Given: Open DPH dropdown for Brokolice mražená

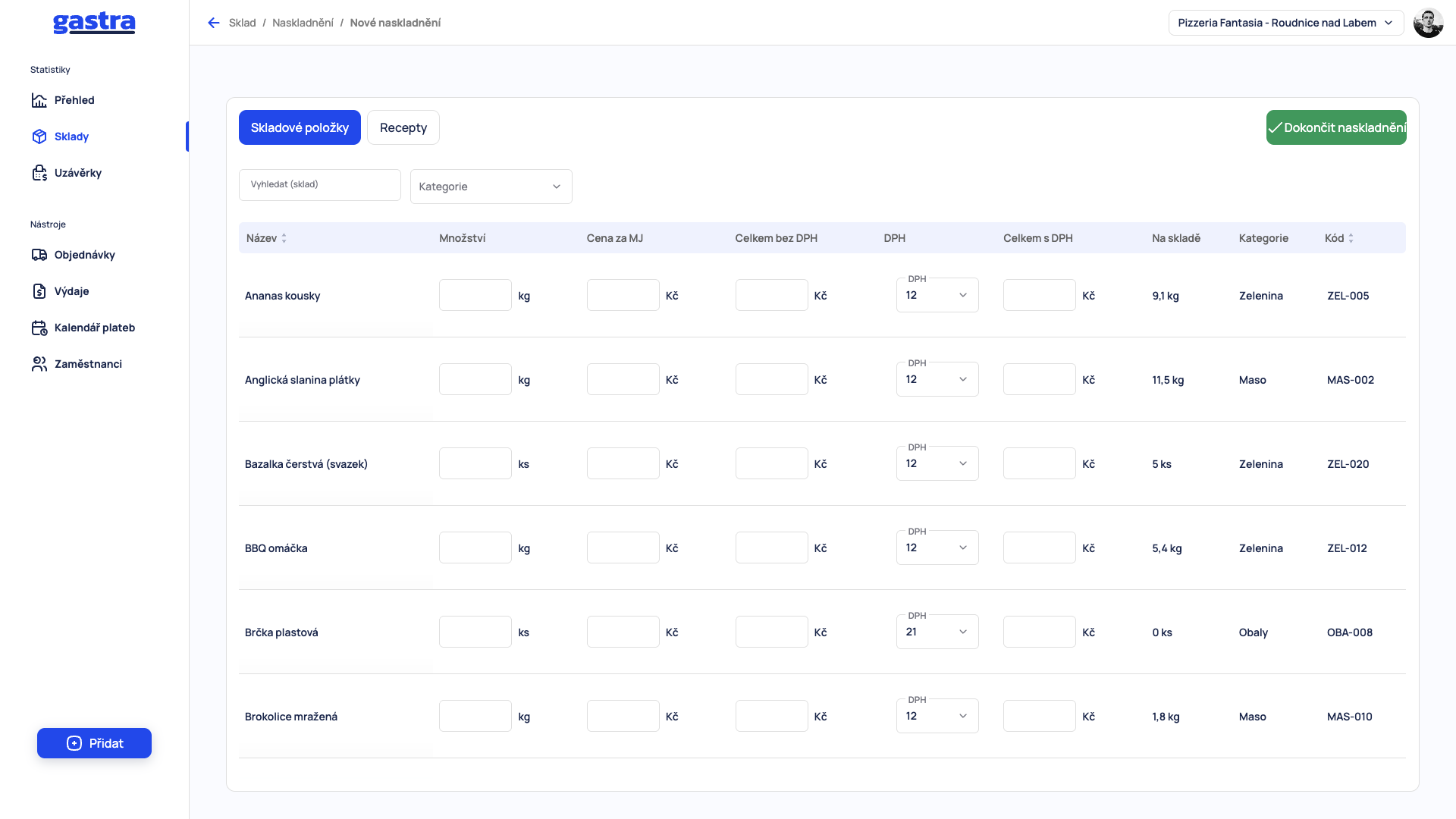Looking at the screenshot, I should [937, 716].
